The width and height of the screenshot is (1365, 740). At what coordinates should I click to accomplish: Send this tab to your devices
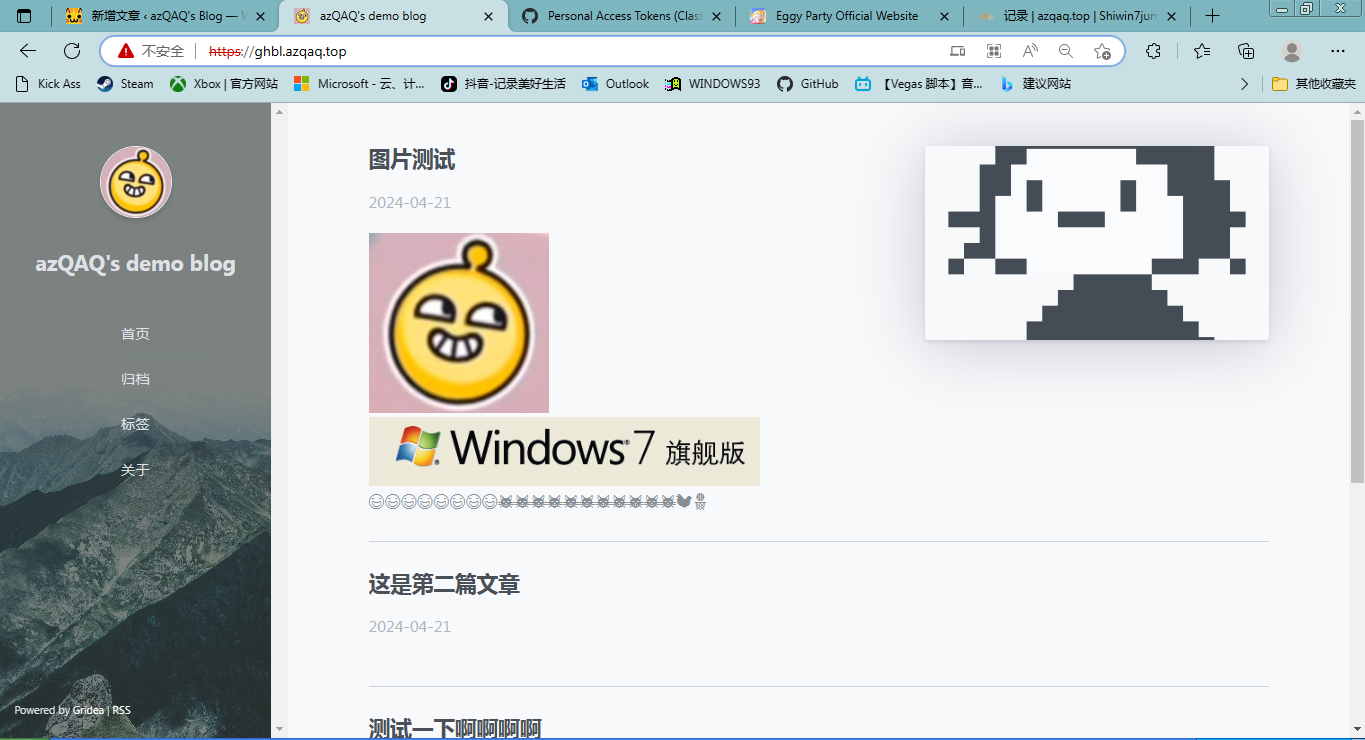pos(958,51)
